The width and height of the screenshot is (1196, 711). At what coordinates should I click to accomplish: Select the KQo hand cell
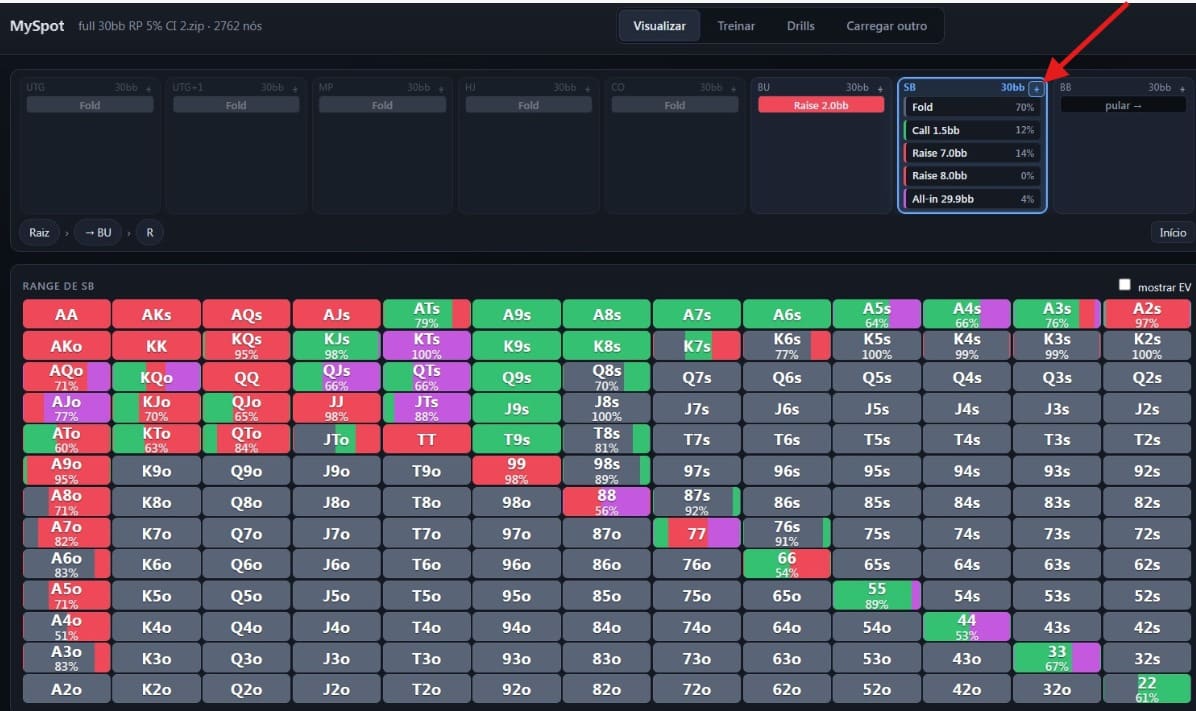[156, 377]
